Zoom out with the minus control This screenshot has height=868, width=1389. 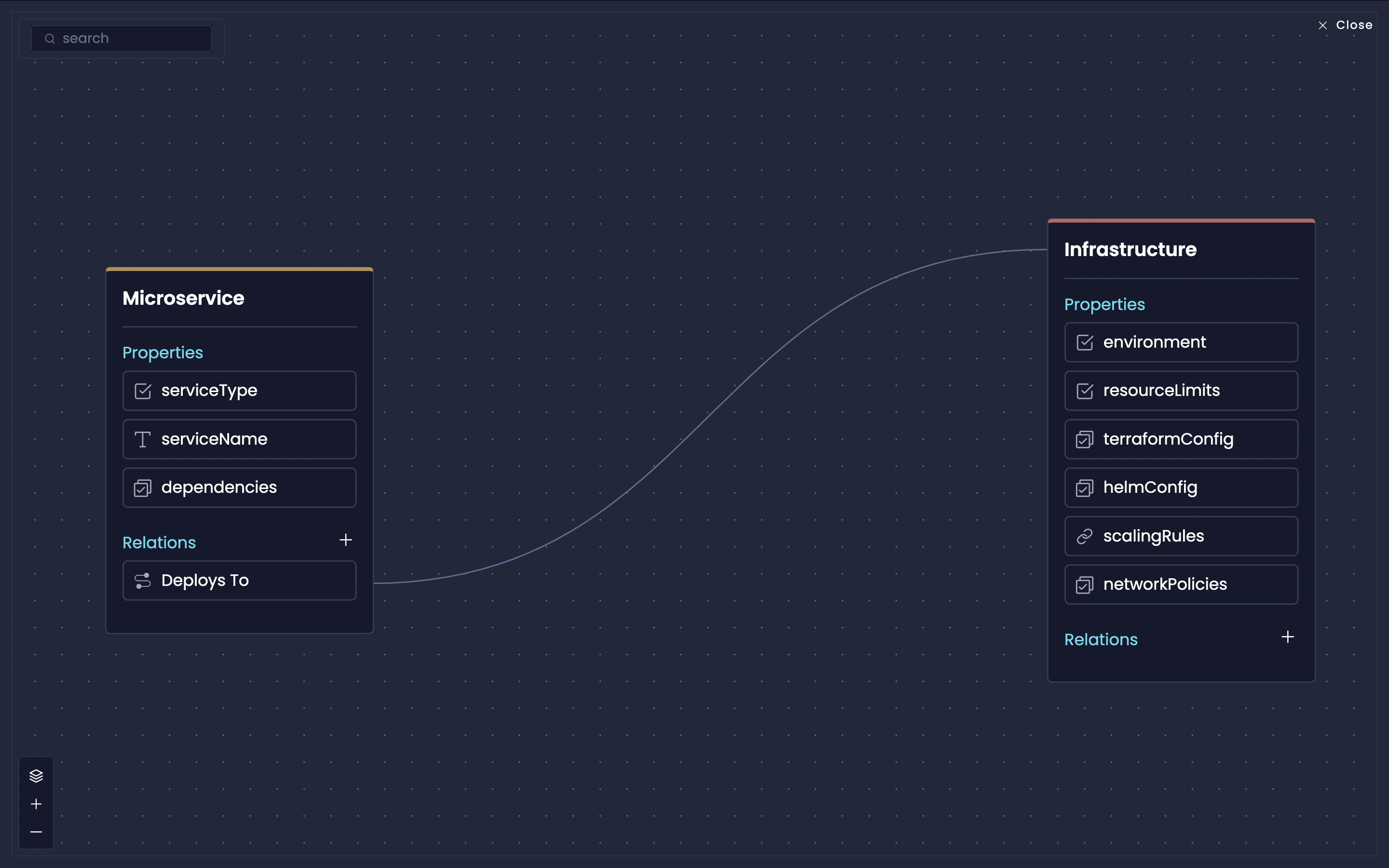pos(36,832)
